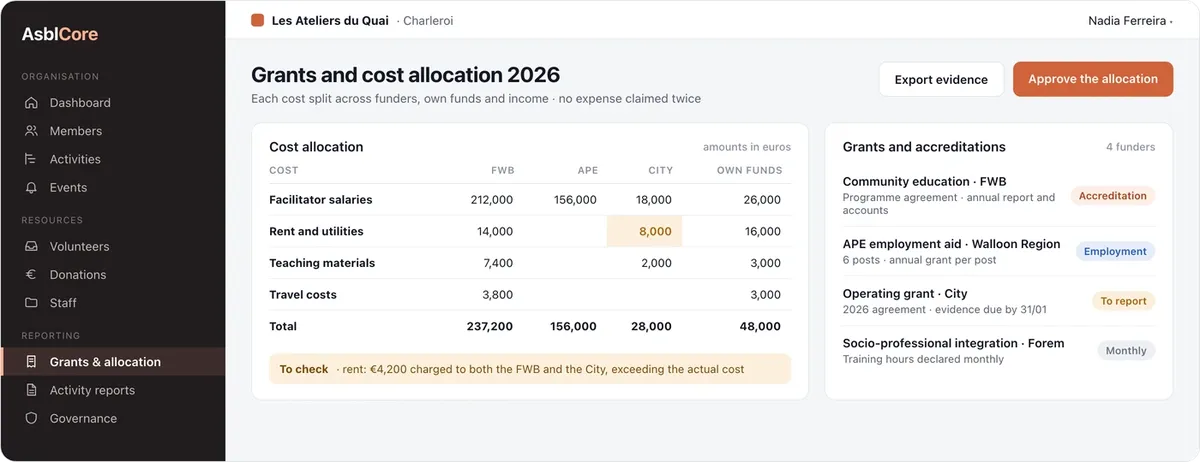Click the Employment status badge
Viewport: 1200px width, 462px height.
tap(1115, 251)
